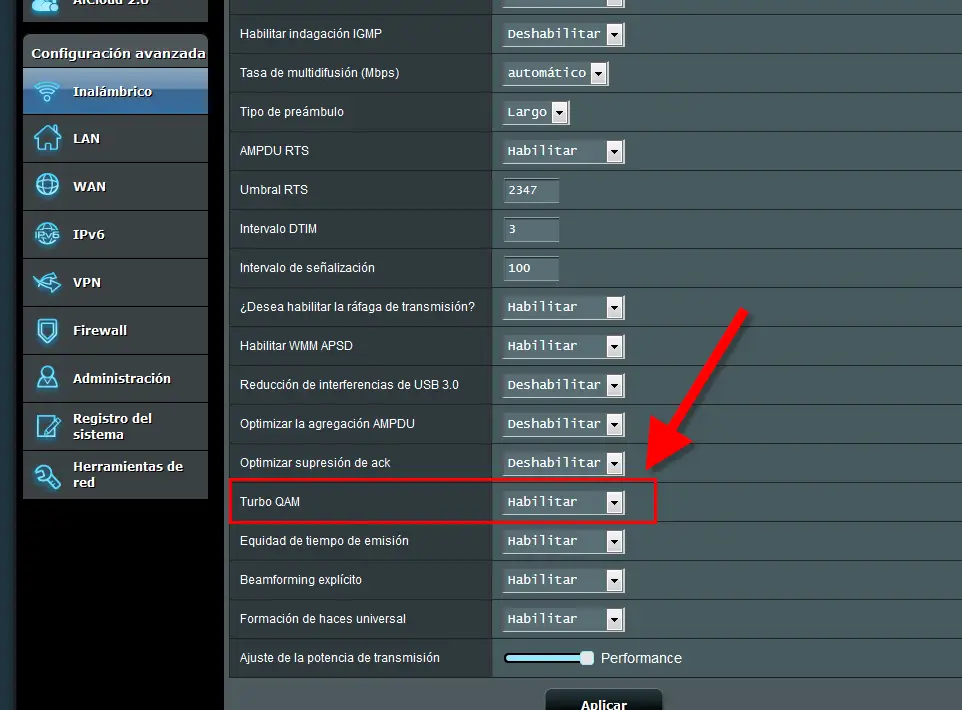The width and height of the screenshot is (962, 710).
Task: Click the Turbo QAM label
Action: tap(270, 502)
